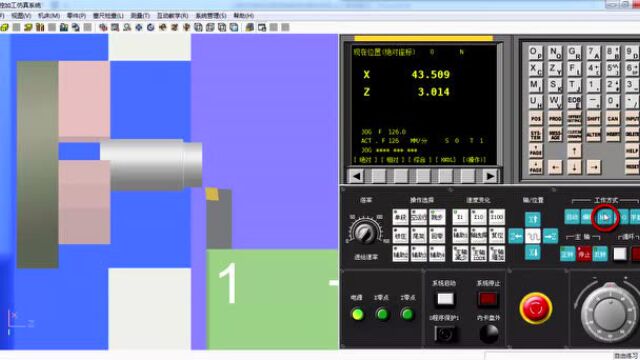This screenshot has height=360, width=640.
Task: Click the red emergency stop button
Action: [x=536, y=308]
